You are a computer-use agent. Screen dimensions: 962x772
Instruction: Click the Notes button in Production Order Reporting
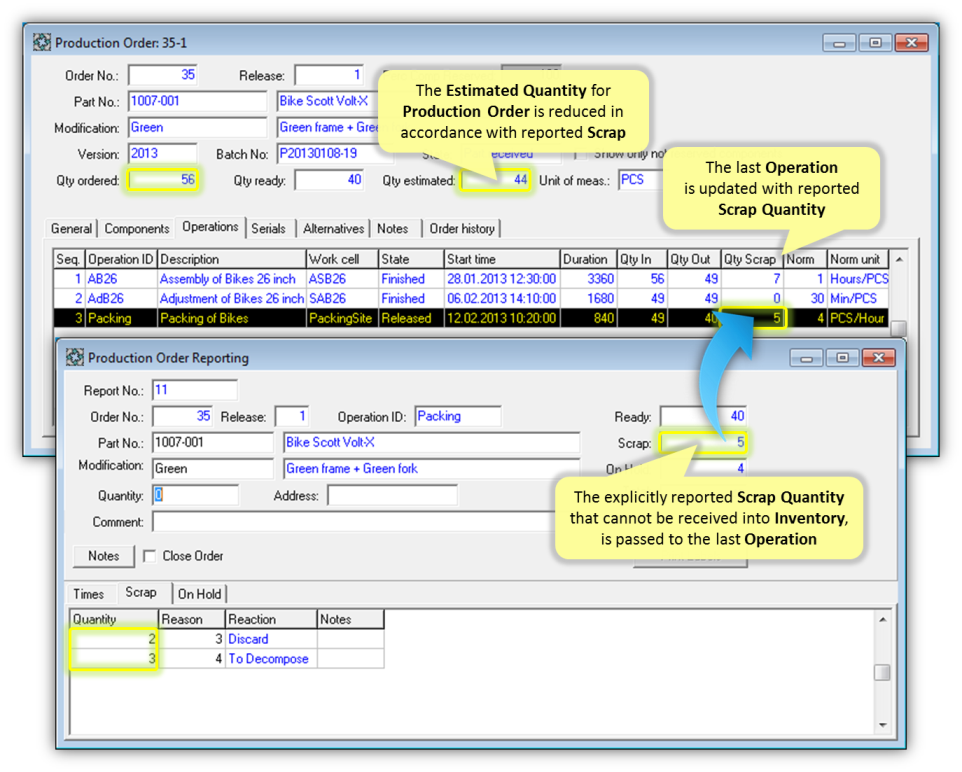coord(104,556)
